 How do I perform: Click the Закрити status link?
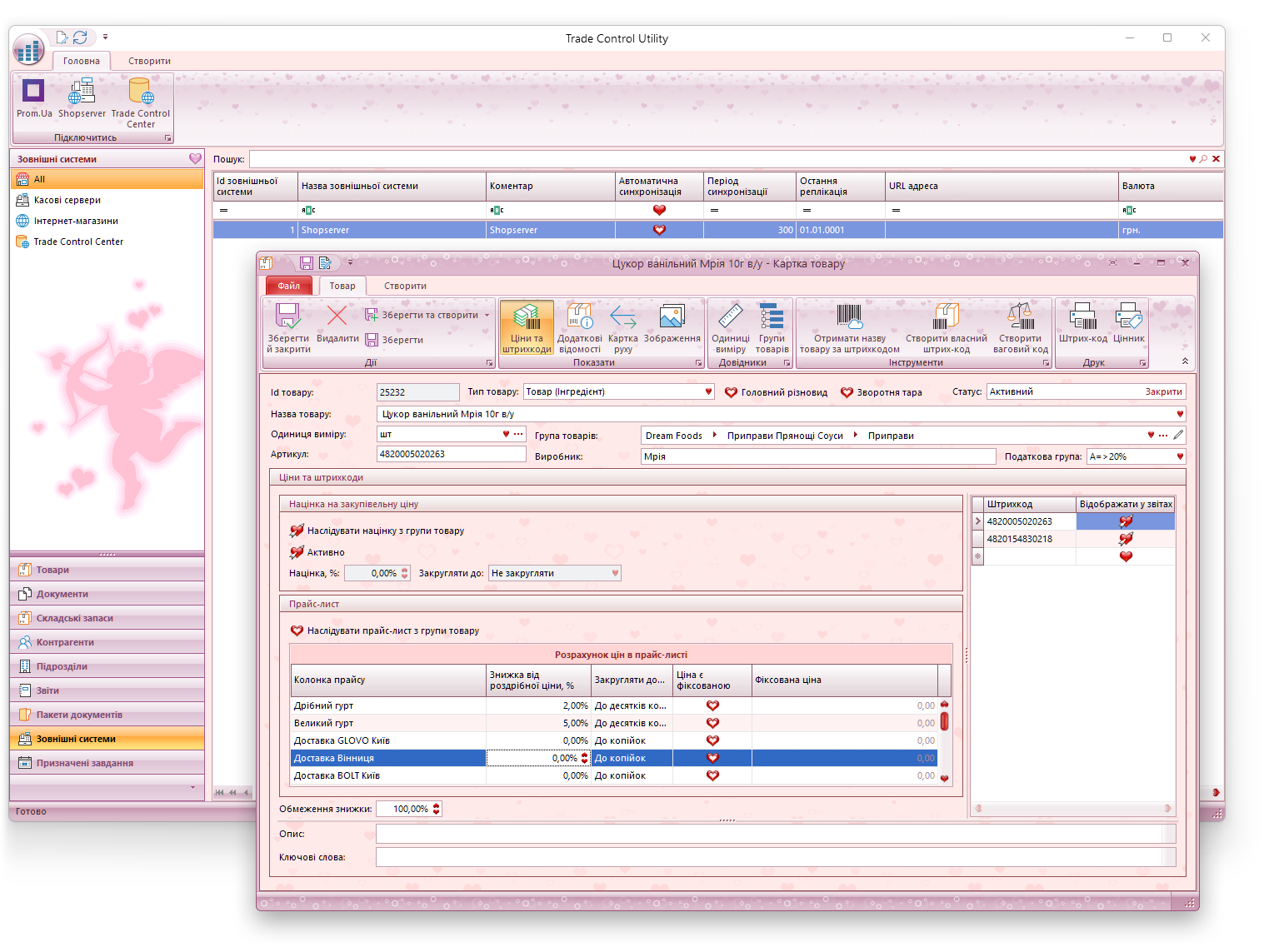click(x=1162, y=391)
